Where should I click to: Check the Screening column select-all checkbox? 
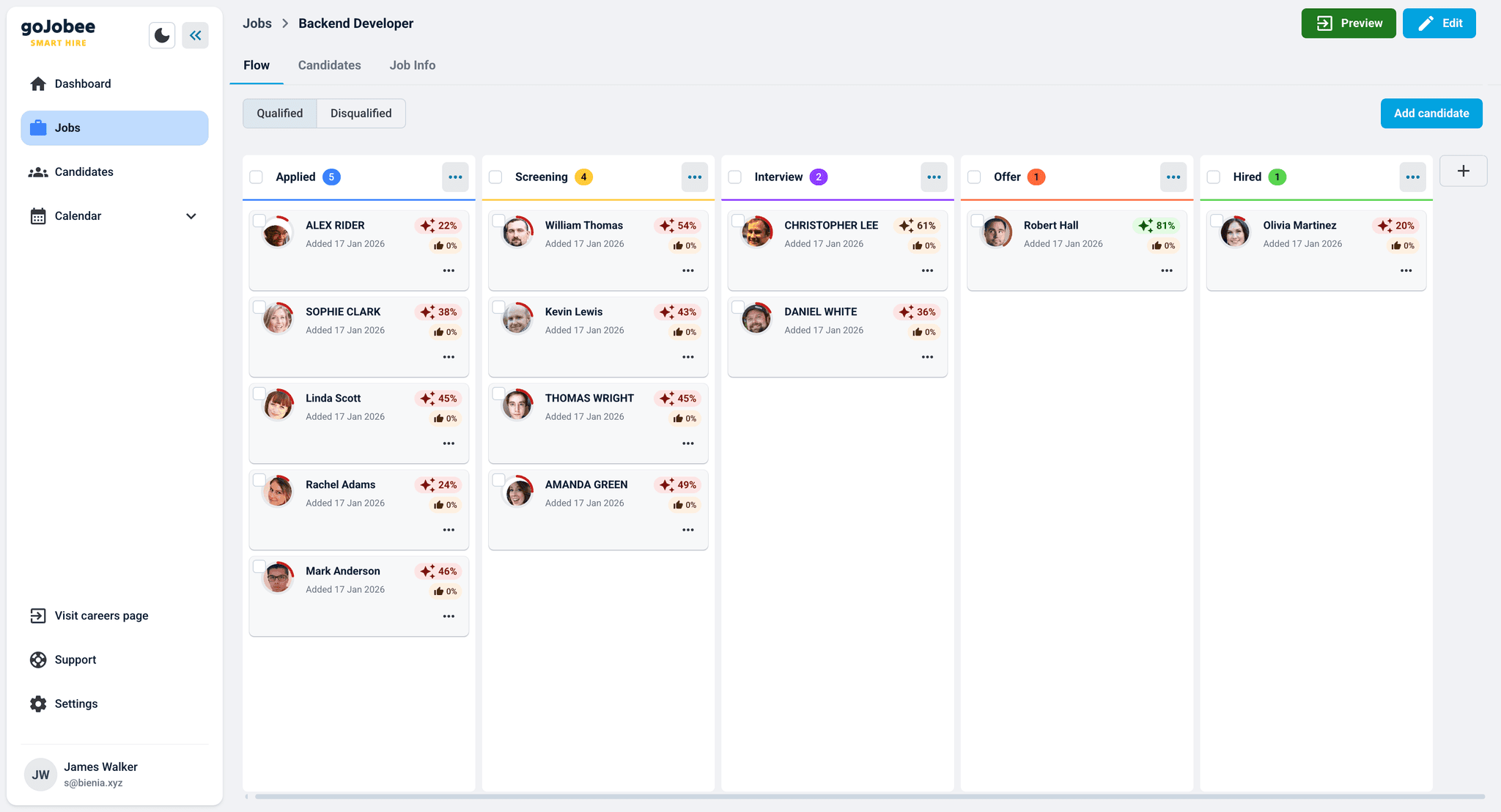(495, 177)
